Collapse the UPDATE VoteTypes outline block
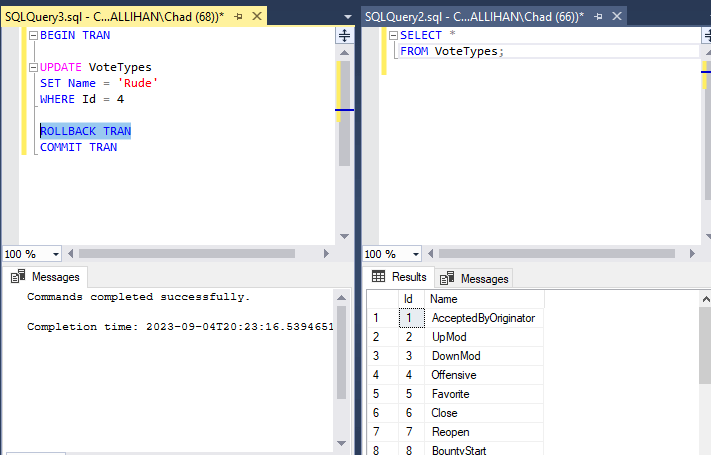The image size is (711, 455). (32, 67)
